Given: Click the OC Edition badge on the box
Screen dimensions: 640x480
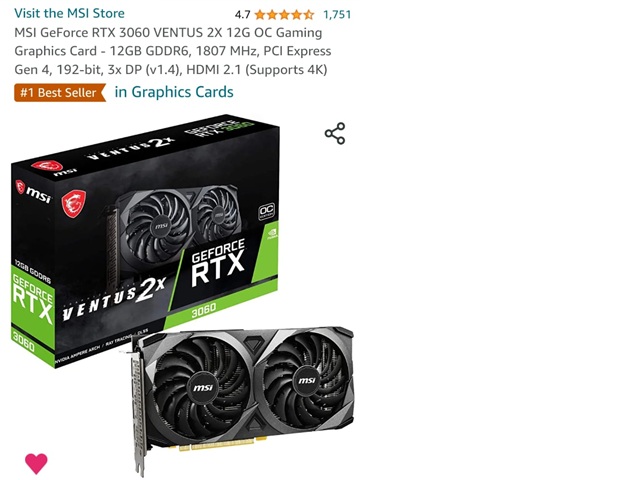Looking at the screenshot, I should pyautogui.click(x=267, y=211).
